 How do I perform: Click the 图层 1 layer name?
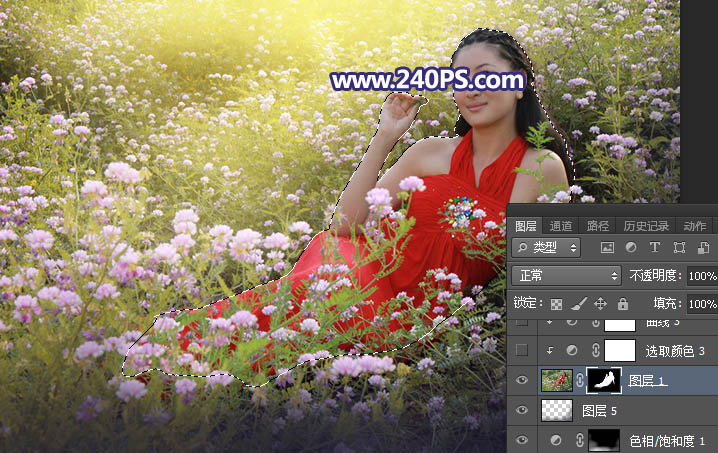click(x=646, y=380)
